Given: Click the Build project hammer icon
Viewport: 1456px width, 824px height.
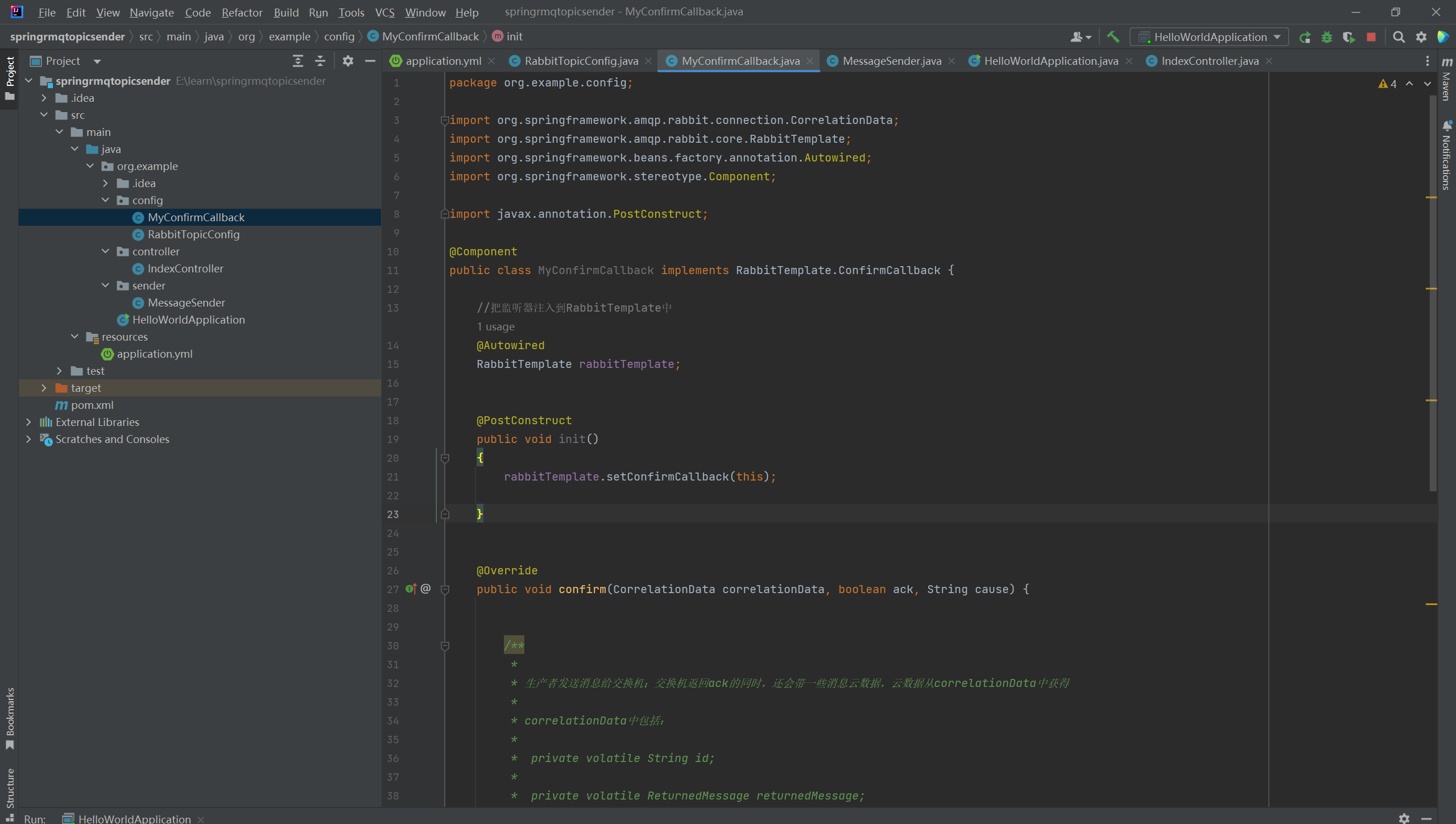Looking at the screenshot, I should [x=1113, y=37].
